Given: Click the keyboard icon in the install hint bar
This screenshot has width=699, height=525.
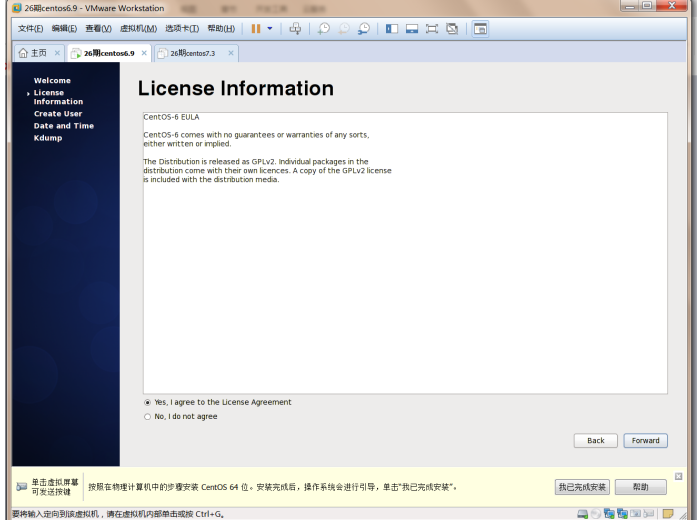Looking at the screenshot, I should pos(21,487).
